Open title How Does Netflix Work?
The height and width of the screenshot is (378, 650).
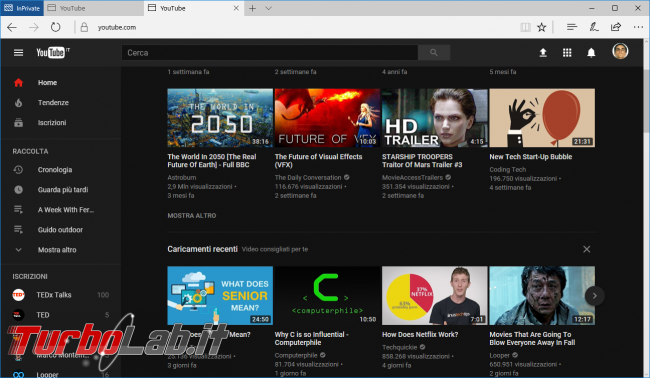pos(420,334)
